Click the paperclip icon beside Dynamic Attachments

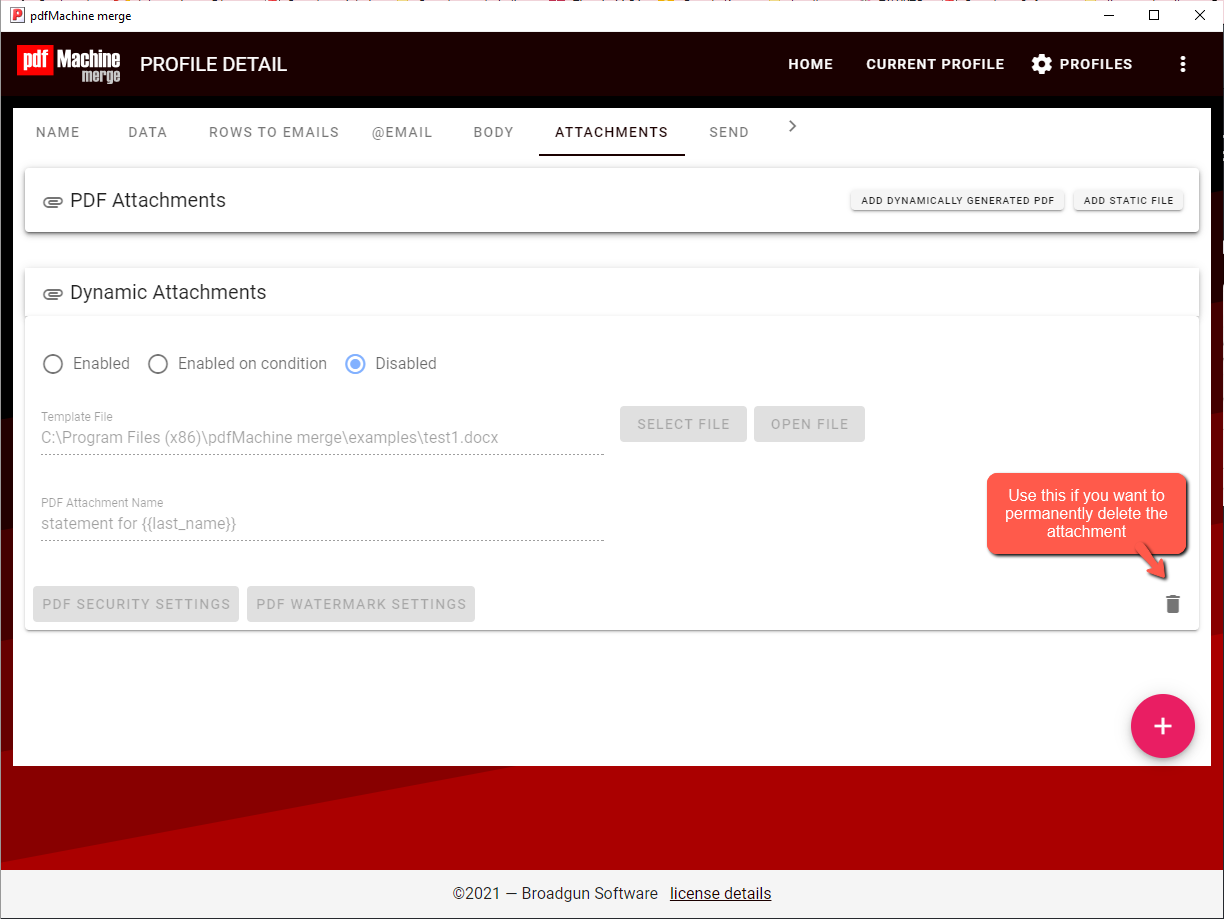[x=53, y=294]
